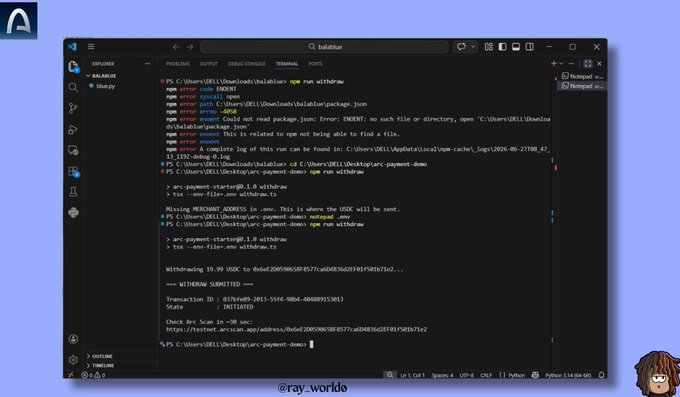Open the Testing flask view

pos(73,192)
